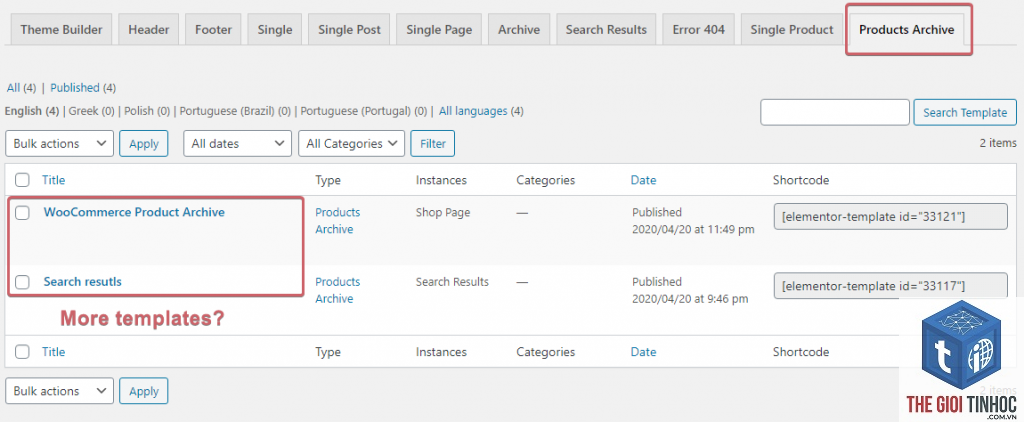The width and height of the screenshot is (1024, 422).
Task: Switch to the Footer tab
Action: tap(214, 29)
